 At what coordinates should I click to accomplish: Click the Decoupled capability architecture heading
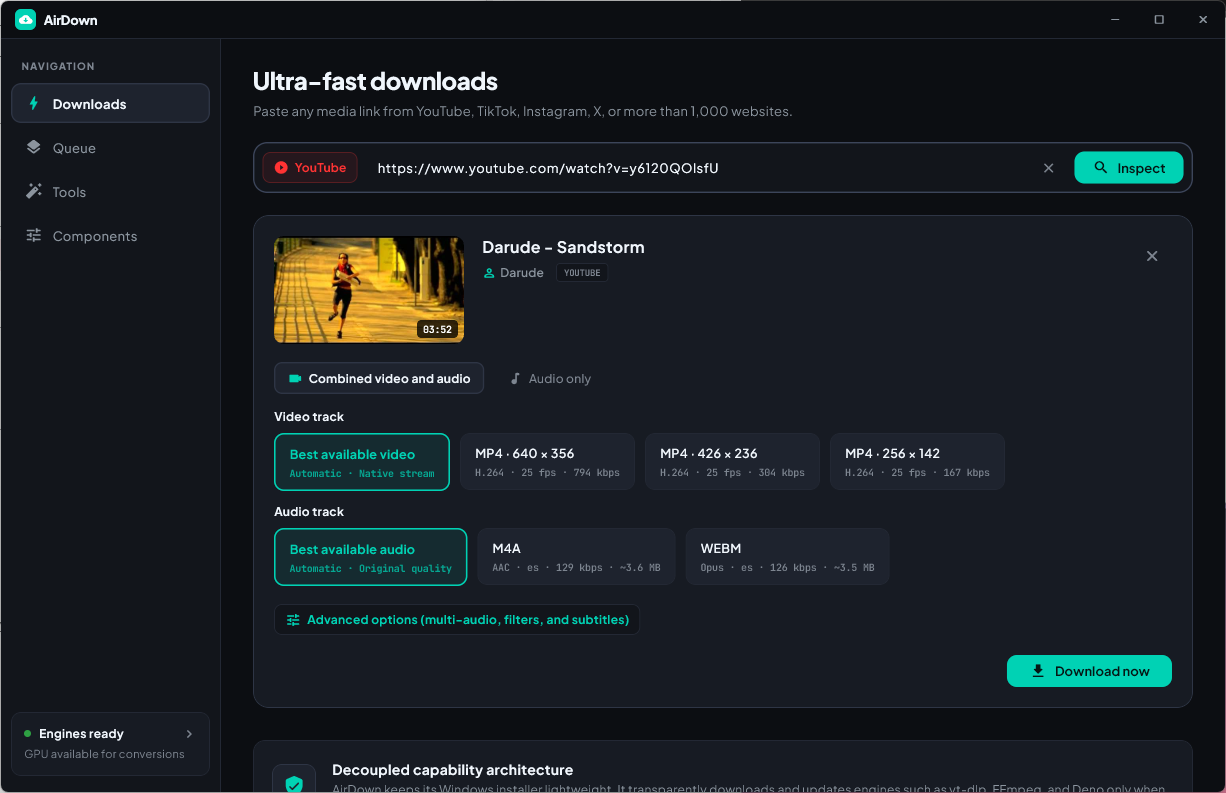[453, 770]
